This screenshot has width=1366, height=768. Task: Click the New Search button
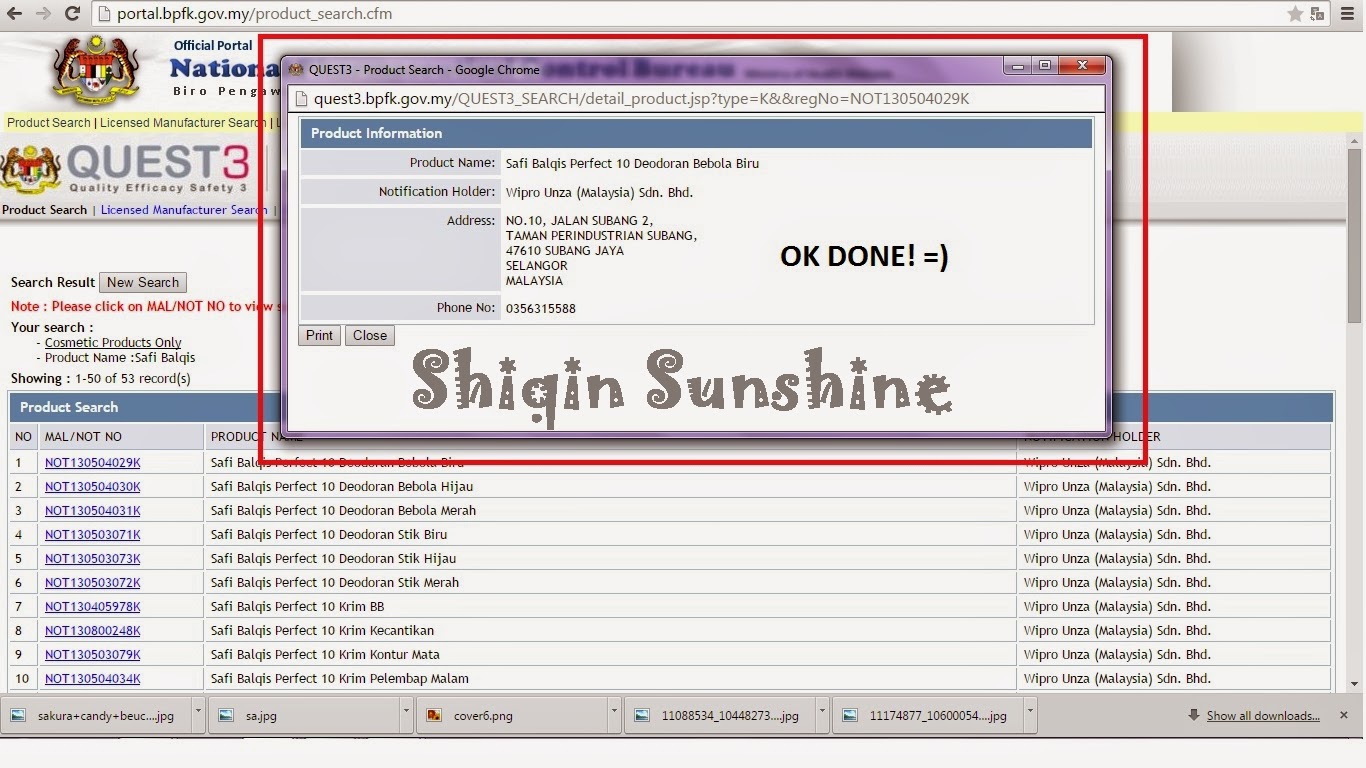click(x=143, y=283)
